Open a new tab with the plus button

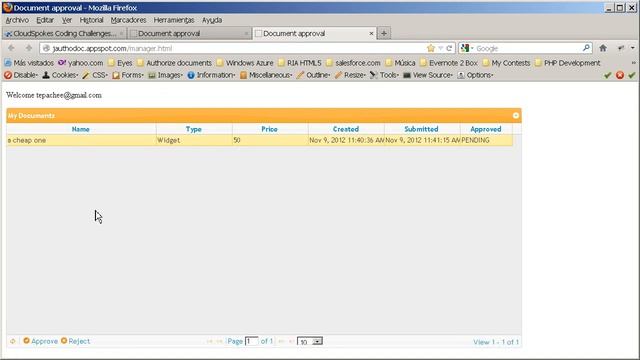click(384, 33)
